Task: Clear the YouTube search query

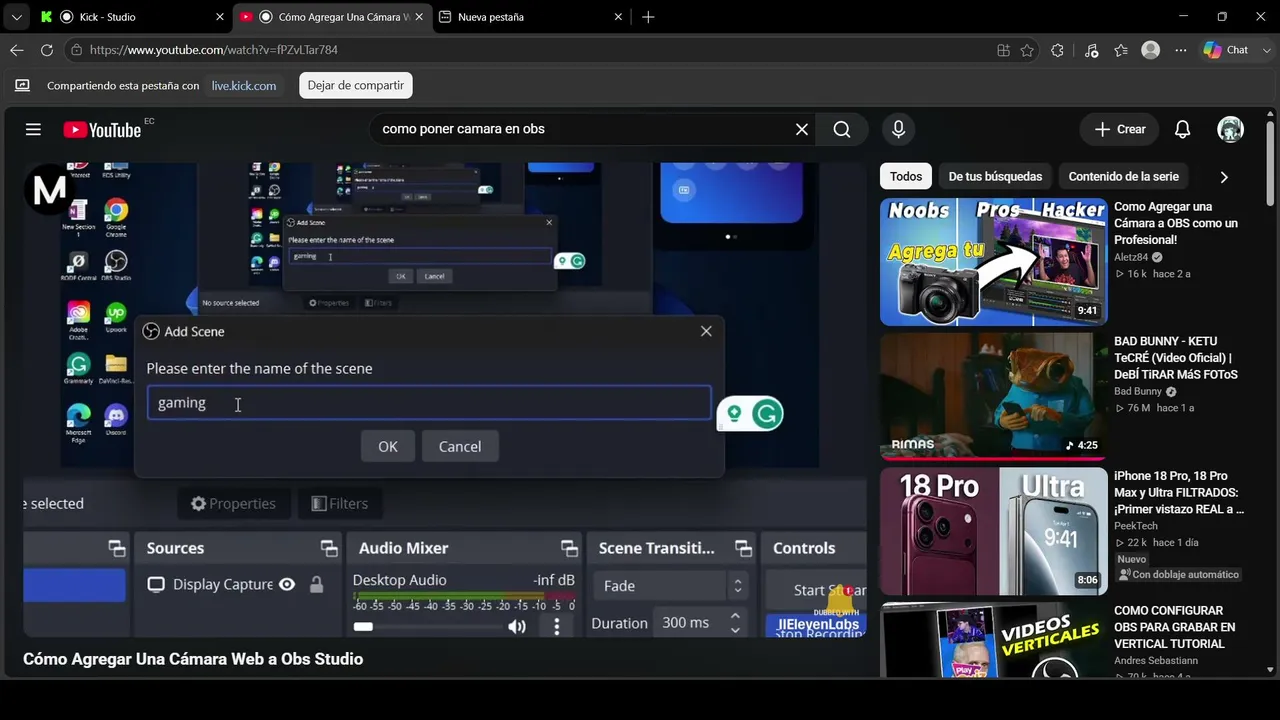Action: [x=802, y=129]
